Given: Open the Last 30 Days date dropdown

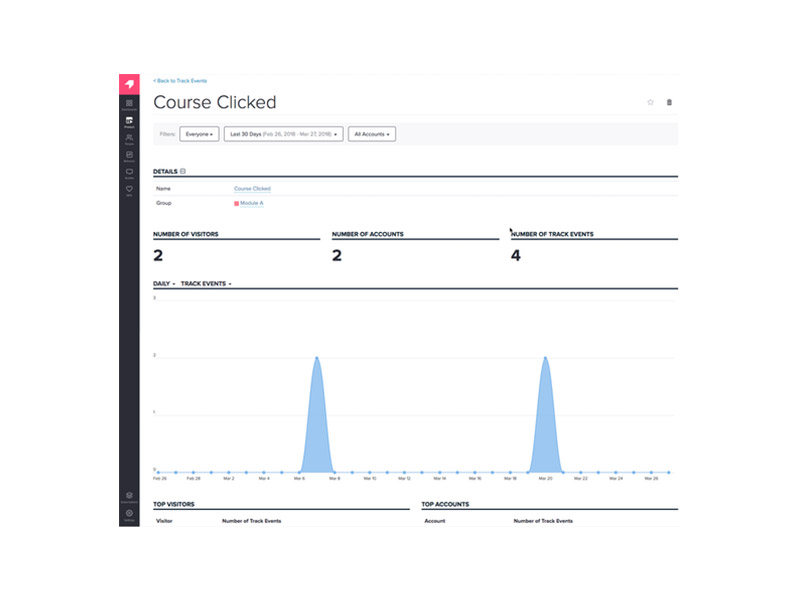Looking at the screenshot, I should tap(284, 133).
